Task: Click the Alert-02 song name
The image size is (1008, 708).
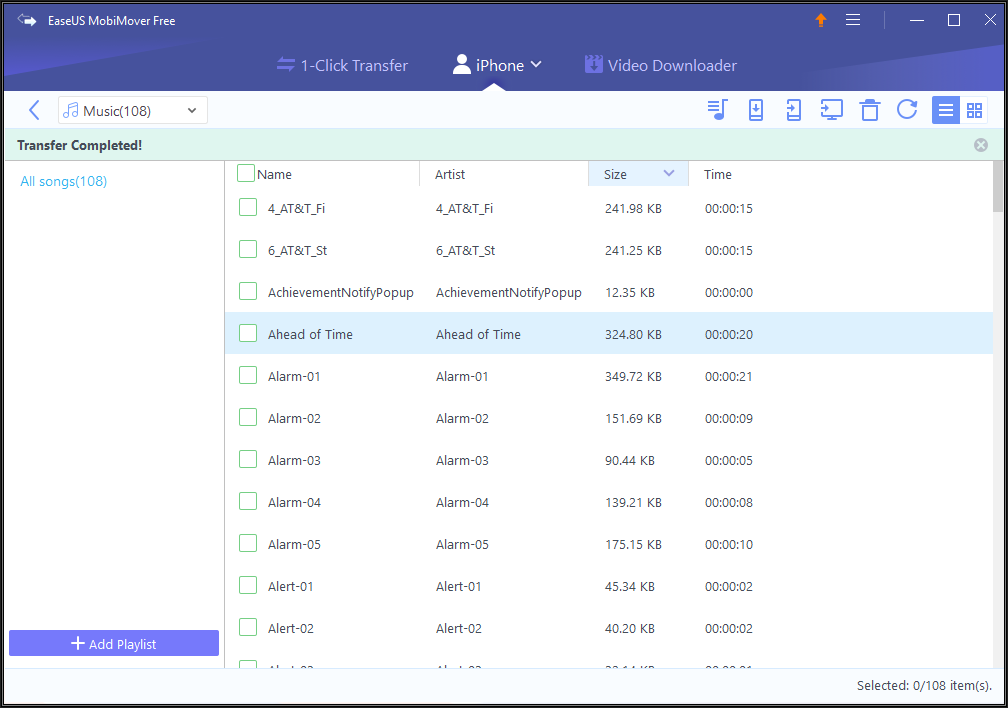Action: click(x=291, y=628)
